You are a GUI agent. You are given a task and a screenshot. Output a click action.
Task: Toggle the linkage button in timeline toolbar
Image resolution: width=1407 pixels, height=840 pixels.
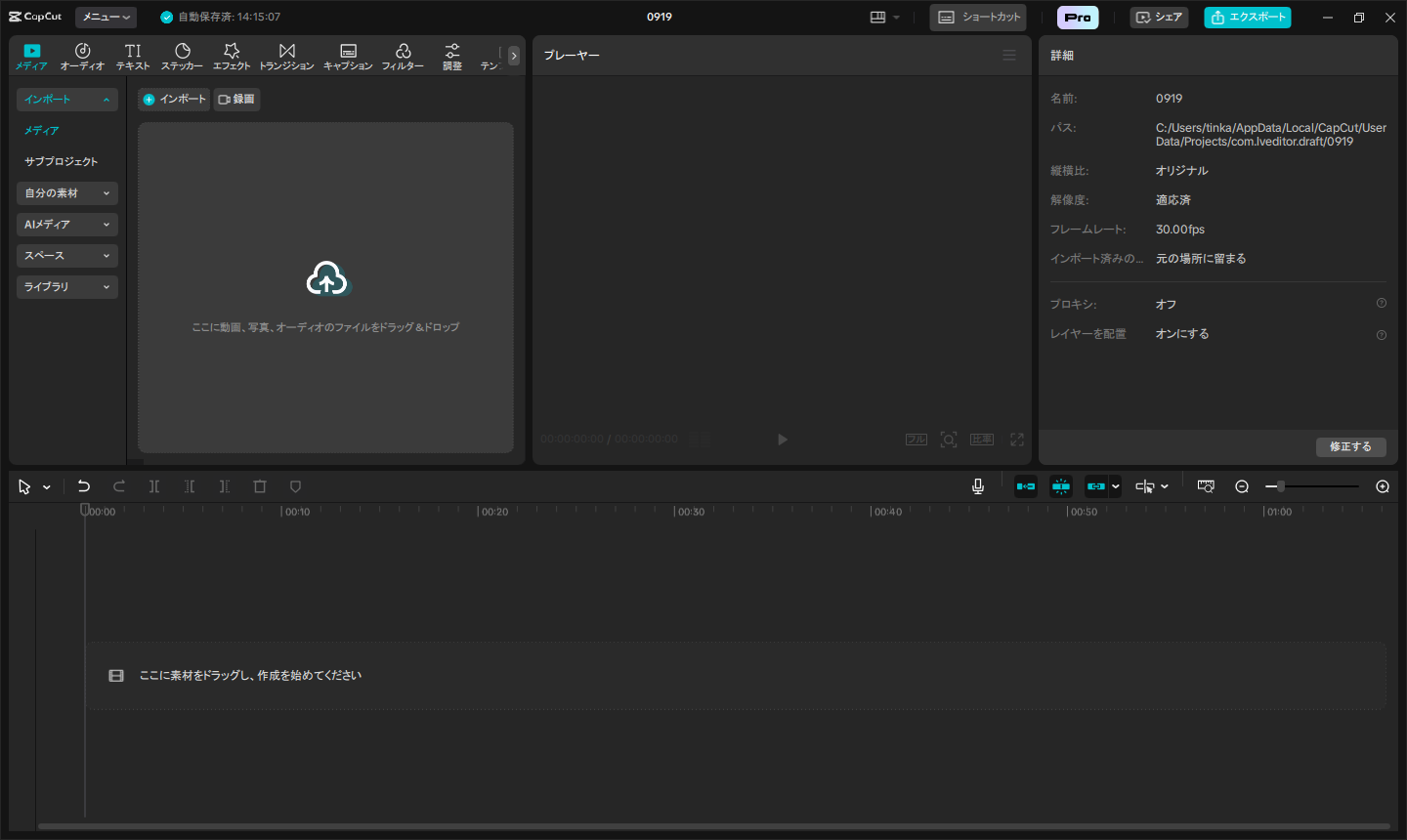pyautogui.click(x=1096, y=486)
